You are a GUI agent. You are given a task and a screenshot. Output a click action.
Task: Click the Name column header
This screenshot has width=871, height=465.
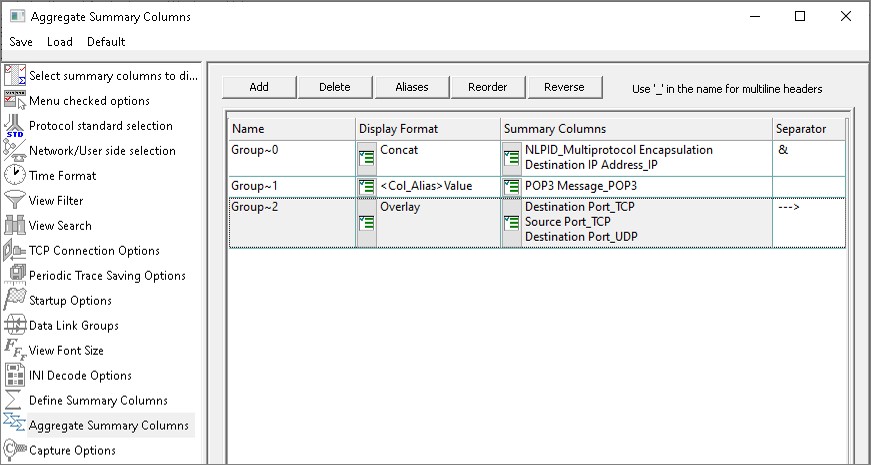292,129
